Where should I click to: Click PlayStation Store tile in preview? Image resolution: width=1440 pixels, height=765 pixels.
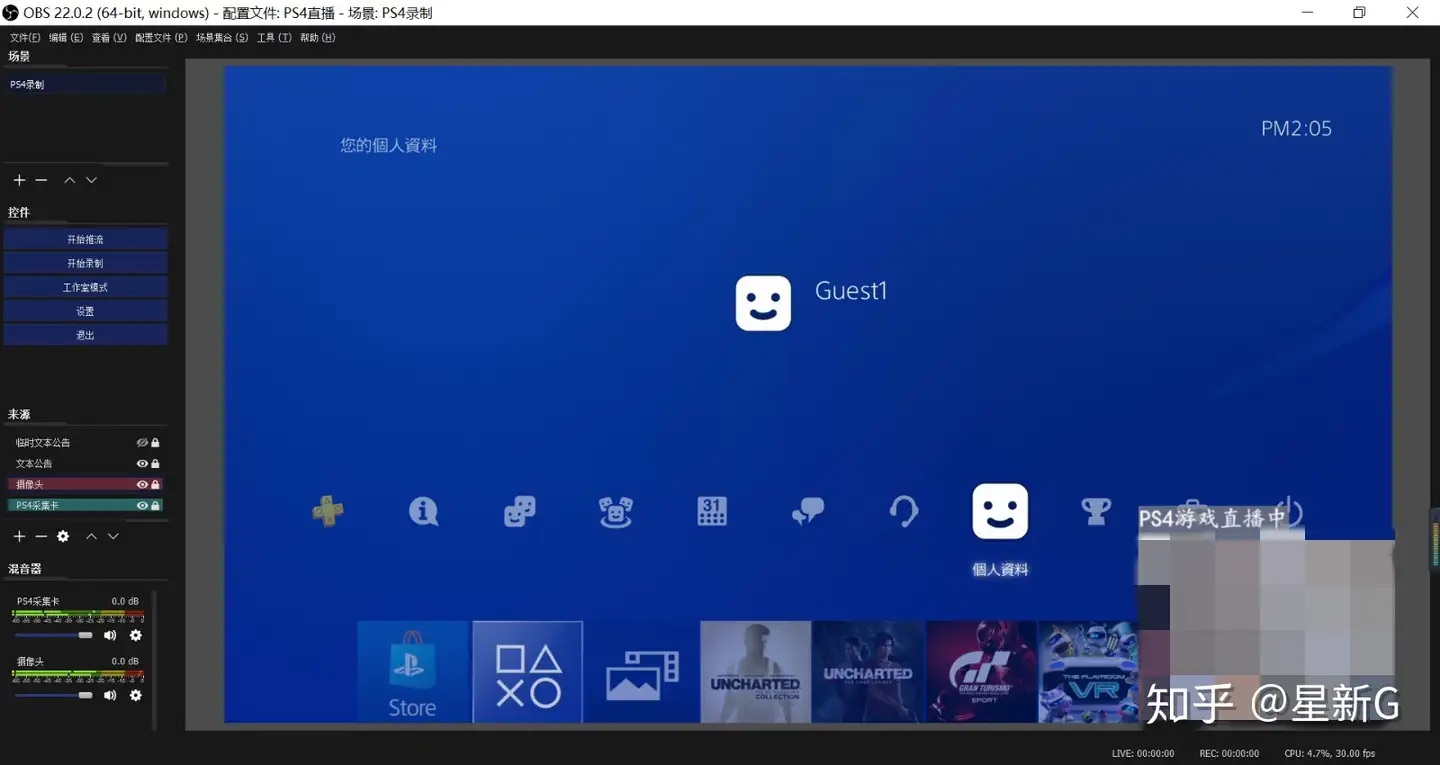[x=413, y=671]
